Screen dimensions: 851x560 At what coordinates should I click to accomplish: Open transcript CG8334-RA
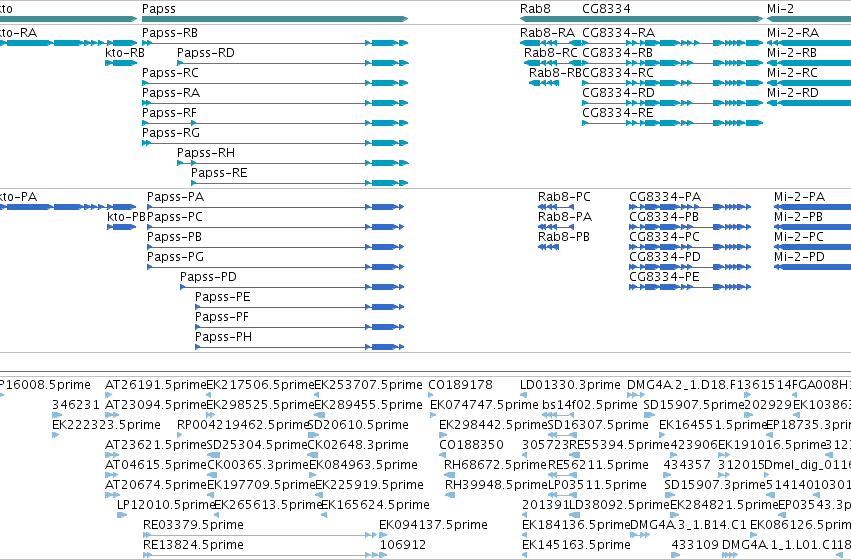(619, 33)
